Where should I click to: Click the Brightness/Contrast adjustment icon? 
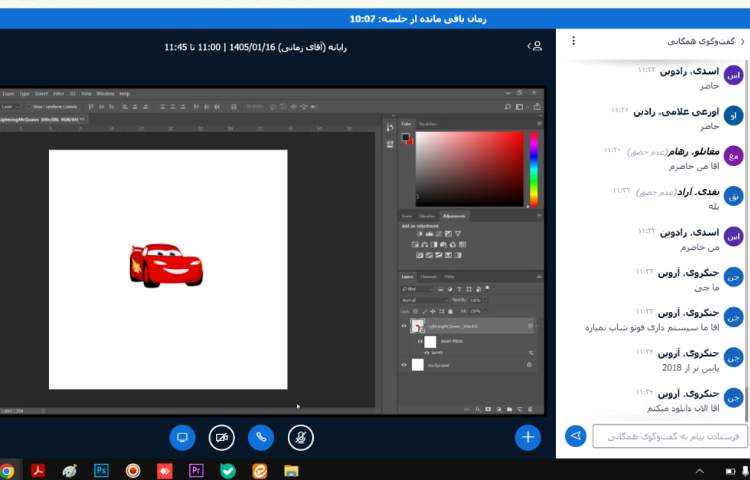[x=419, y=234]
